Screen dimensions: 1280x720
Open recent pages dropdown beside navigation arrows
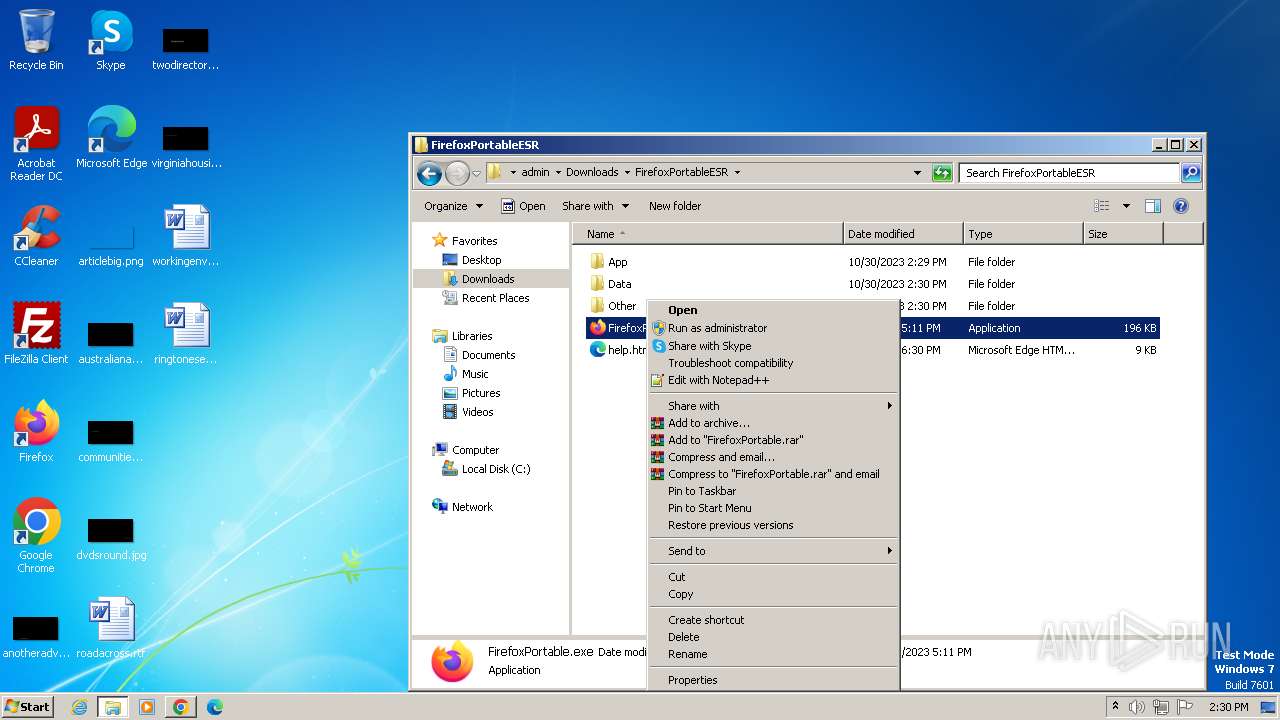tap(477, 173)
